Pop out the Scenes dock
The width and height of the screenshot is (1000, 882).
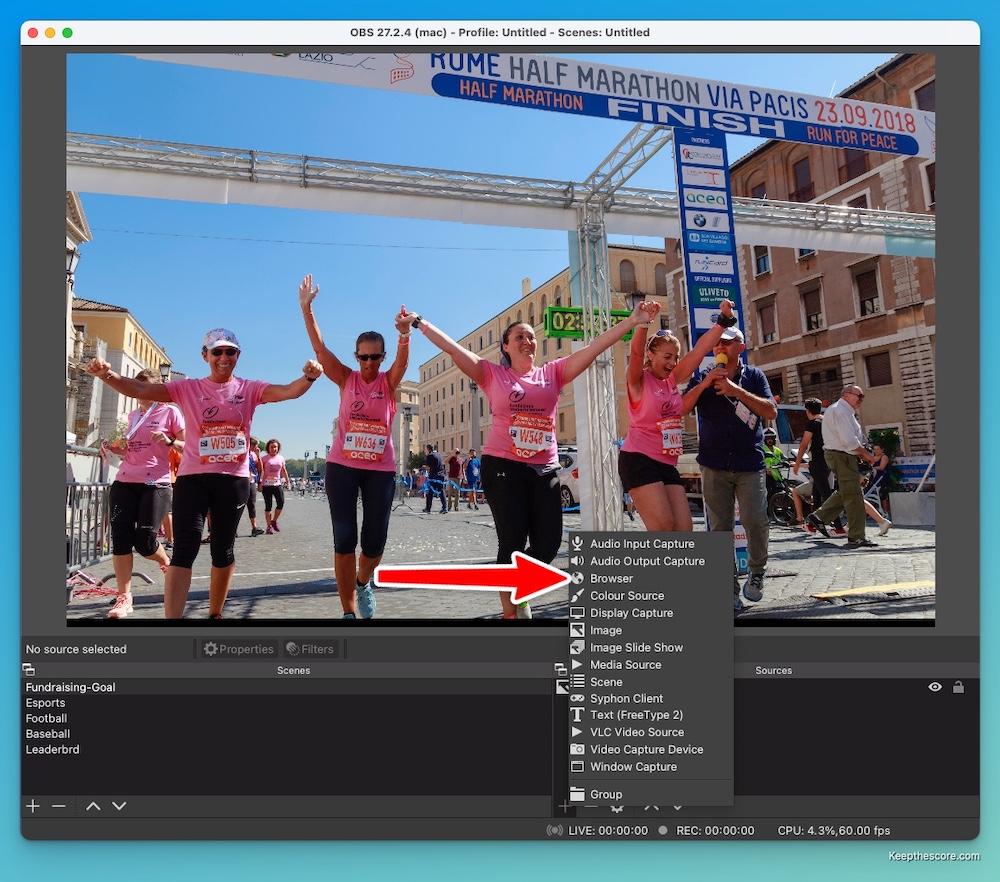pos(29,670)
